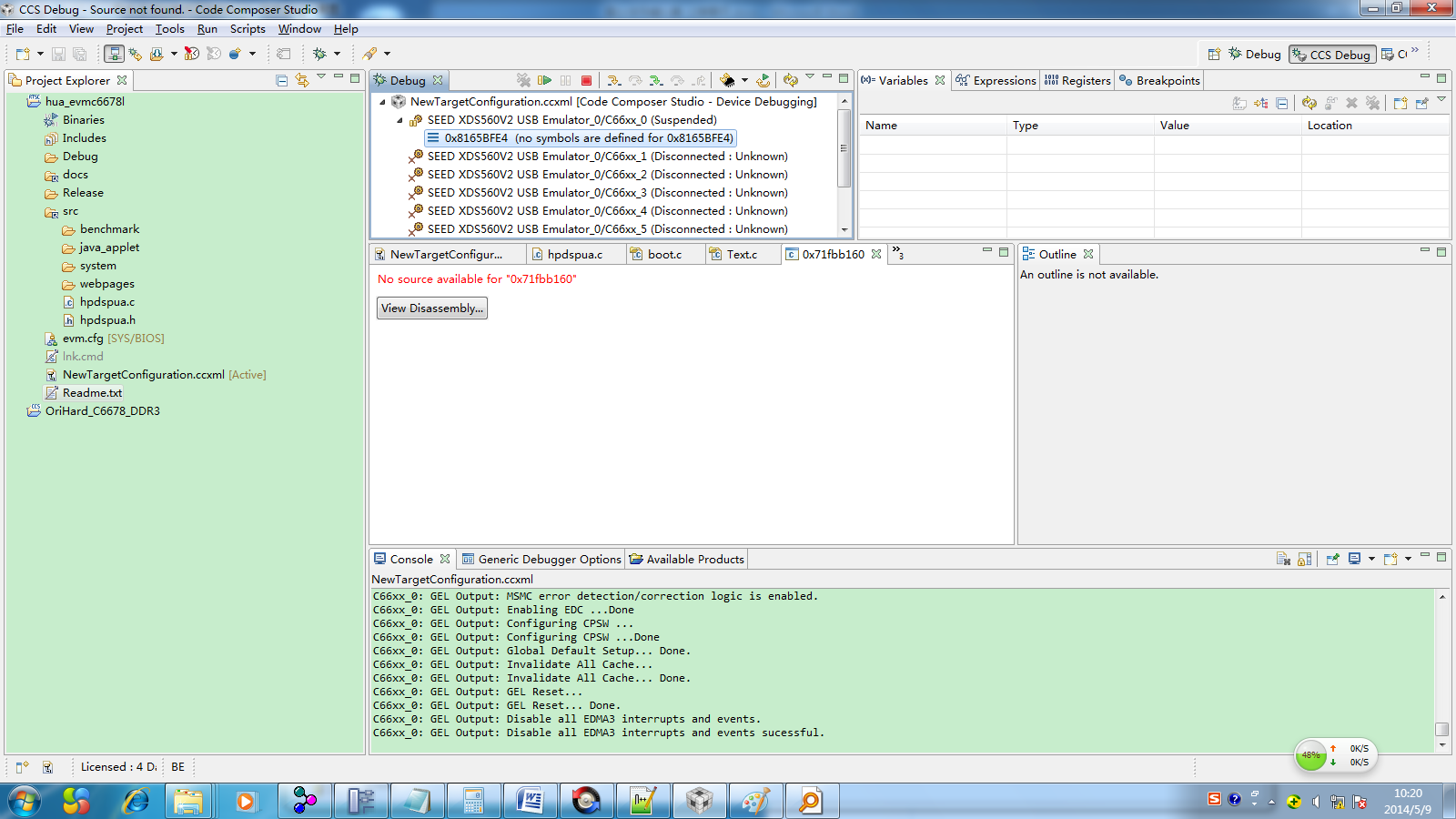Screen dimensions: 1456x819
Task: Open Internet Explorer from the taskbar
Action: coord(136,801)
